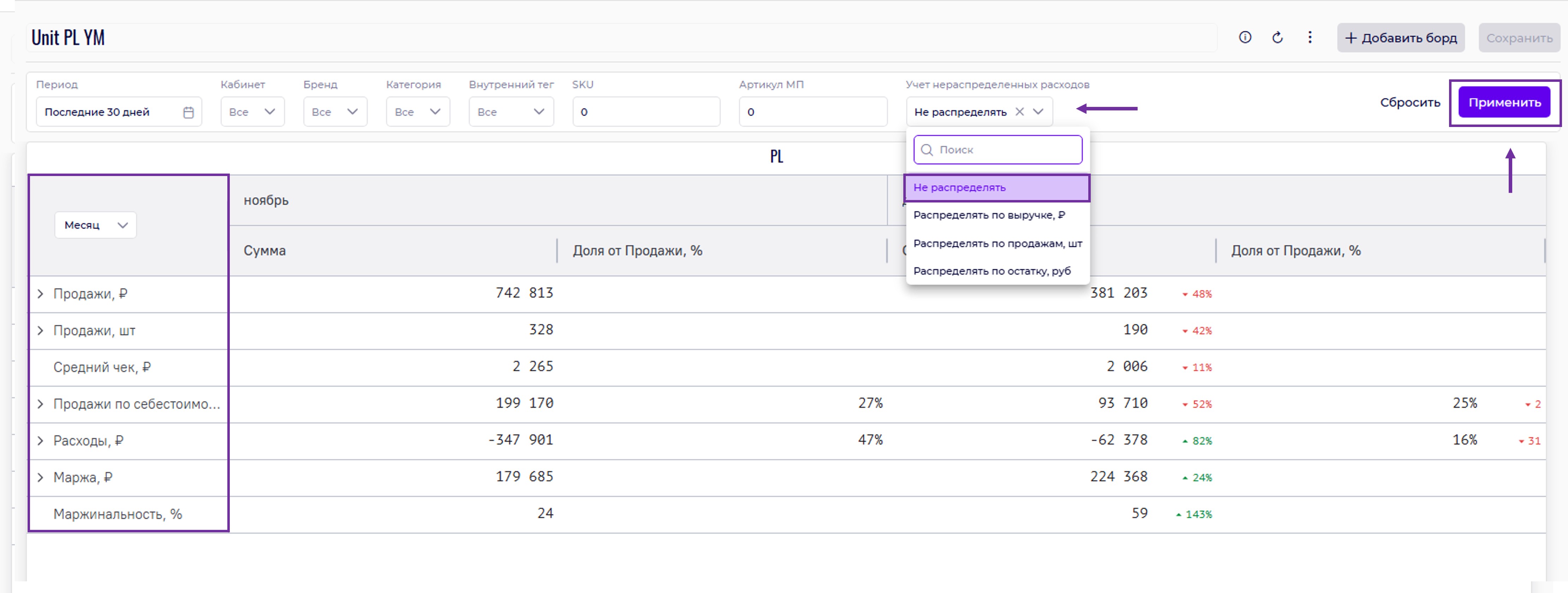Screen dimensions: 1568x593
Task: Expand the Маржа, ₽ row
Action: 40,477
